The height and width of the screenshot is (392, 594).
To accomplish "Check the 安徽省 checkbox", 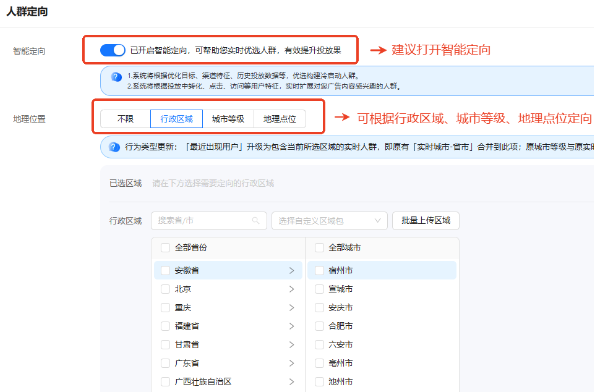I will (x=165, y=270).
